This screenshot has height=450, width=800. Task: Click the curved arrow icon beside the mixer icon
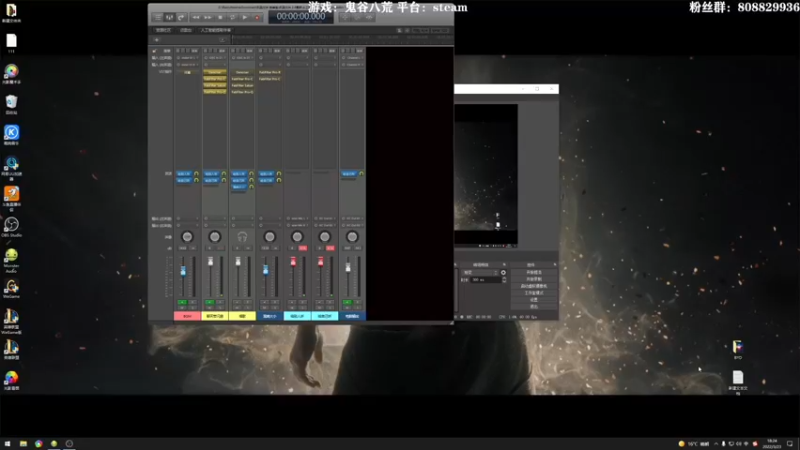181,17
